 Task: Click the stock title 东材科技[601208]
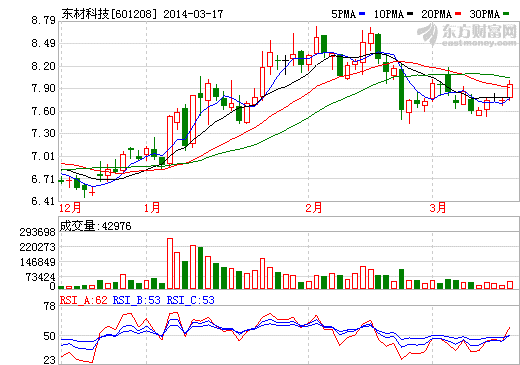[x=109, y=14]
